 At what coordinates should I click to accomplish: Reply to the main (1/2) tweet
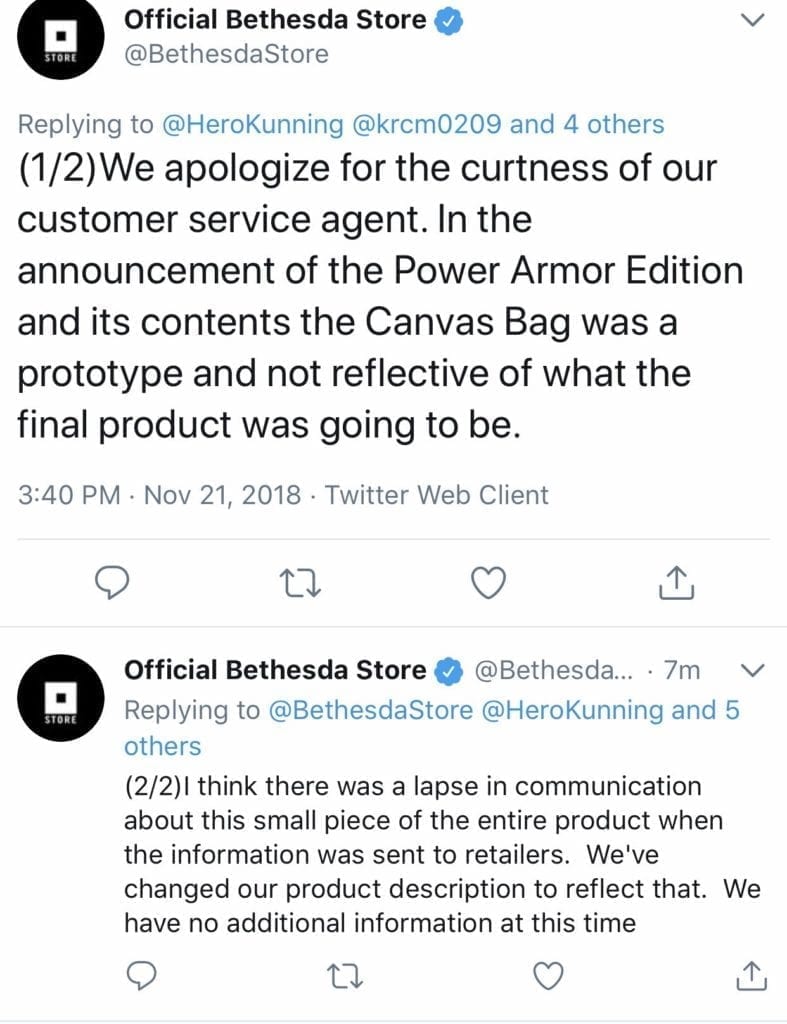pos(112,583)
